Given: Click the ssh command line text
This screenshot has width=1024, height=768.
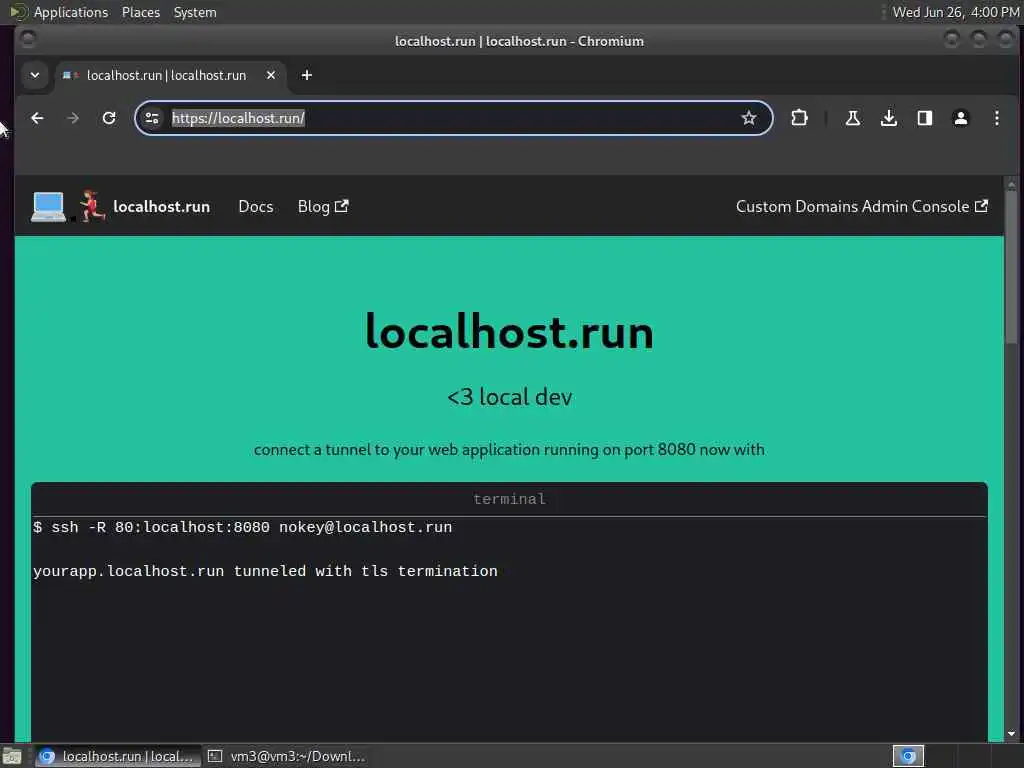Looking at the screenshot, I should tap(243, 528).
